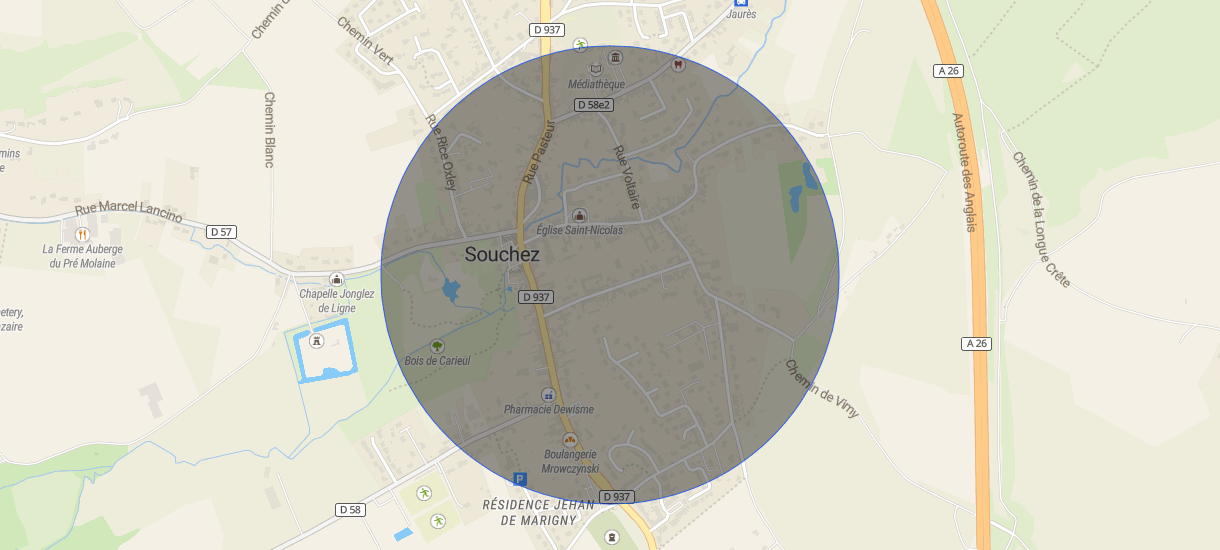Select the Rue Marcel Lancino street label

tap(129, 213)
